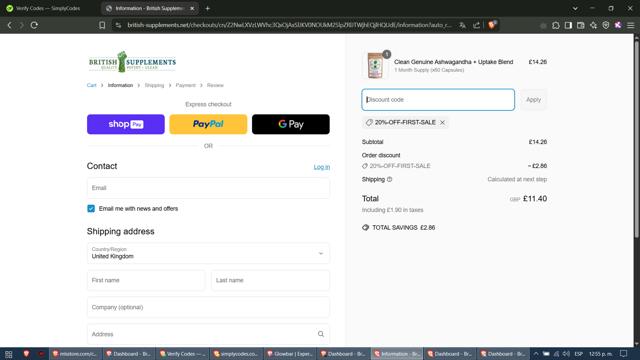This screenshot has height=360, width=640.
Task: Open the notification center icon
Action: coord(623,354)
